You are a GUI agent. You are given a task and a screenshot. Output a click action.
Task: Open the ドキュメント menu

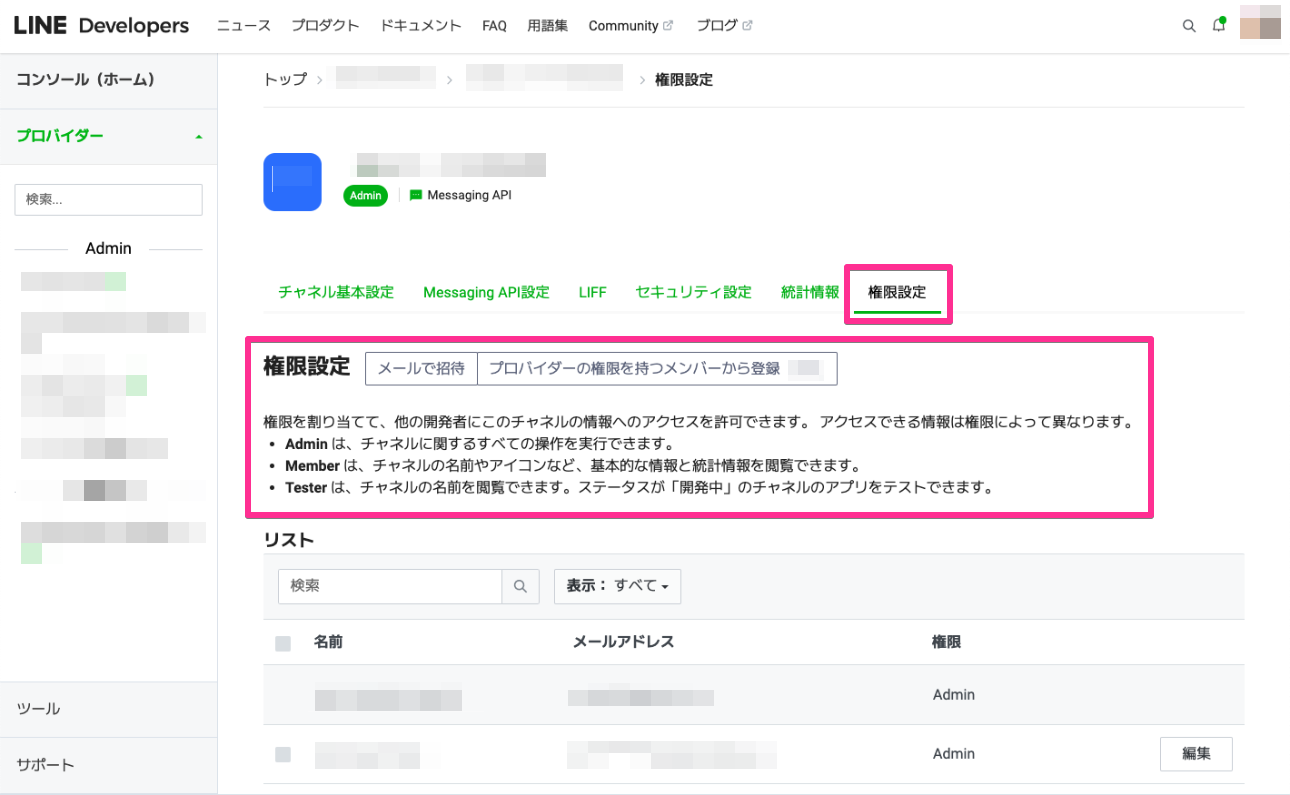point(421,26)
